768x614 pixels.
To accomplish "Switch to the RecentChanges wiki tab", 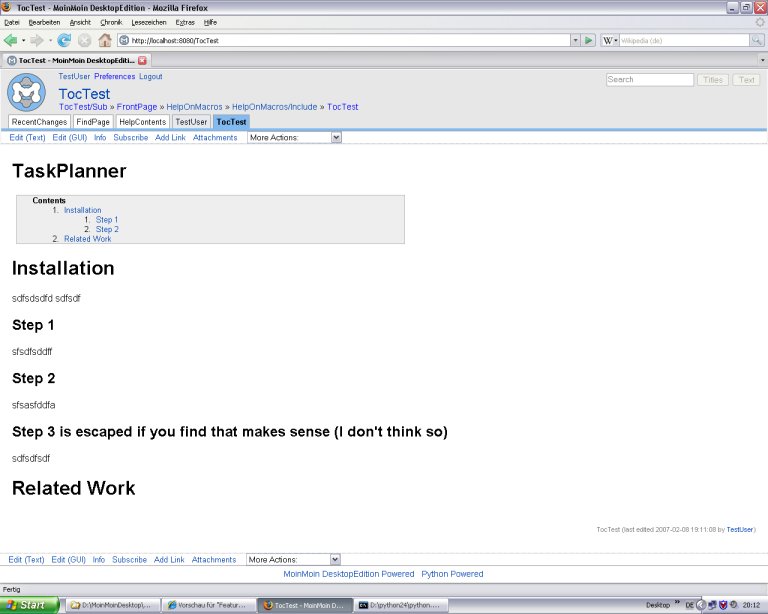I will coord(40,122).
